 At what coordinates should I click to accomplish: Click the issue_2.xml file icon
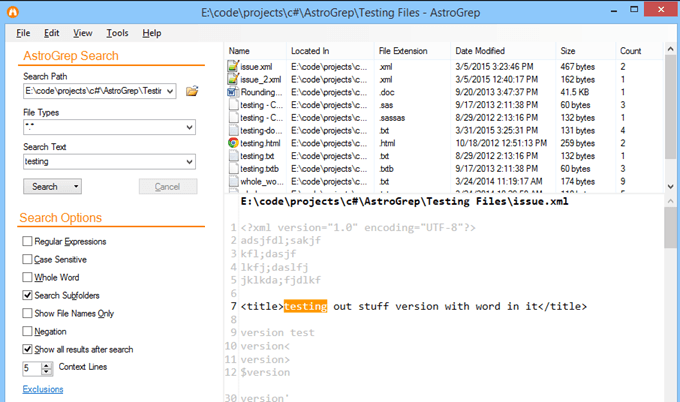pyautogui.click(x=233, y=79)
